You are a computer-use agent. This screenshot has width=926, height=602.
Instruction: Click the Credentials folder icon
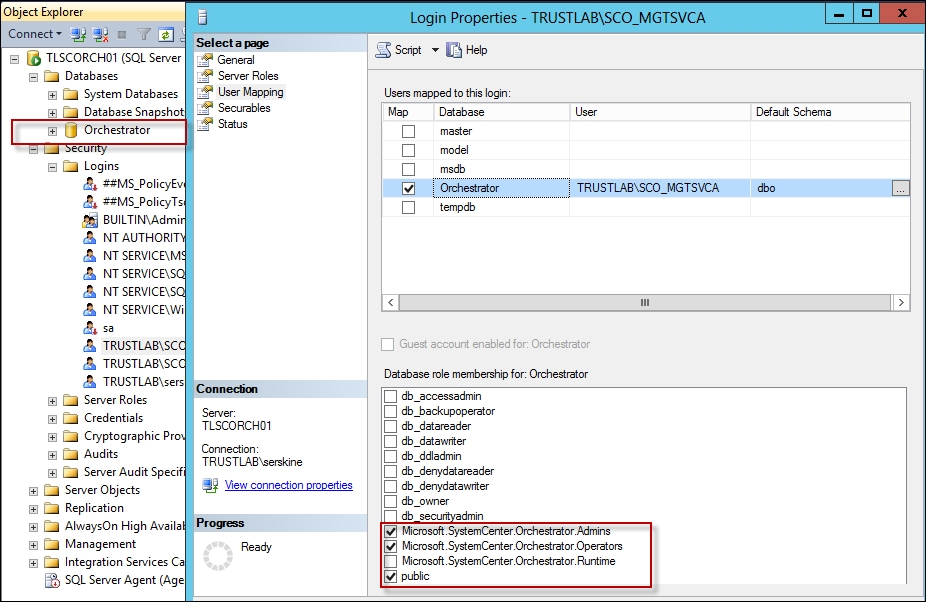point(71,418)
